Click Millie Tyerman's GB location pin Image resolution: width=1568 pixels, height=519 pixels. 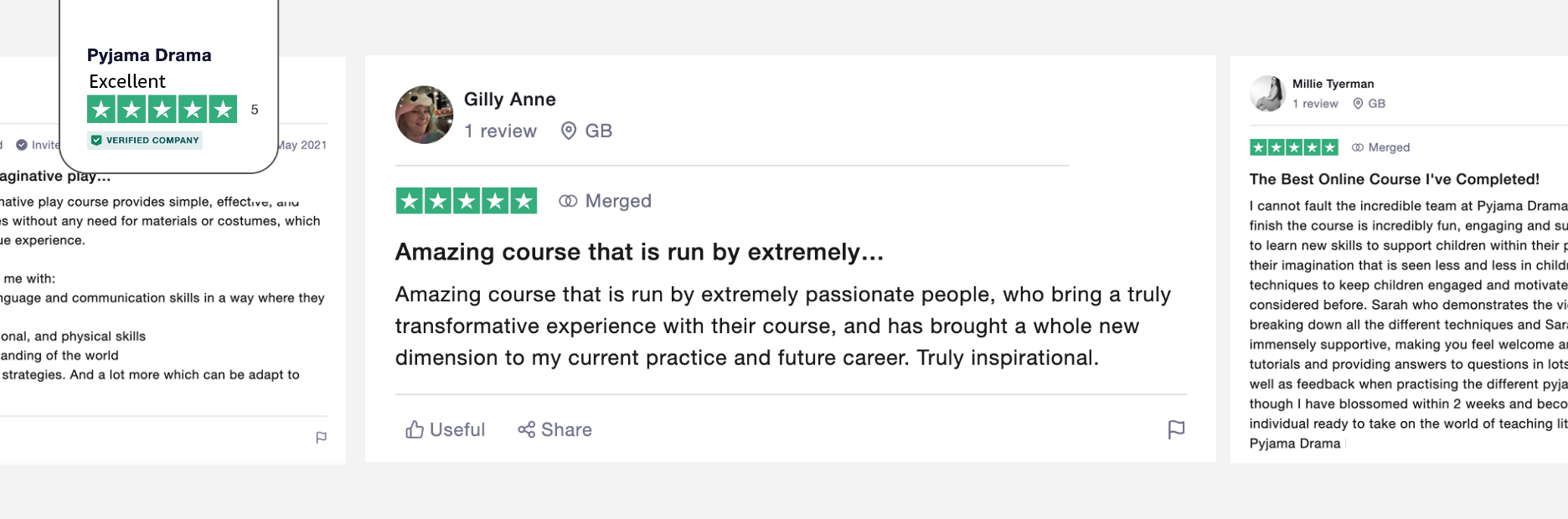(x=1358, y=104)
